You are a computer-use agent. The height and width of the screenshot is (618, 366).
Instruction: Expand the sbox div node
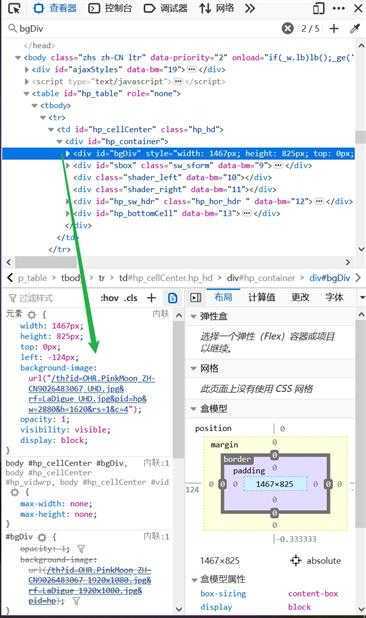(x=68, y=166)
